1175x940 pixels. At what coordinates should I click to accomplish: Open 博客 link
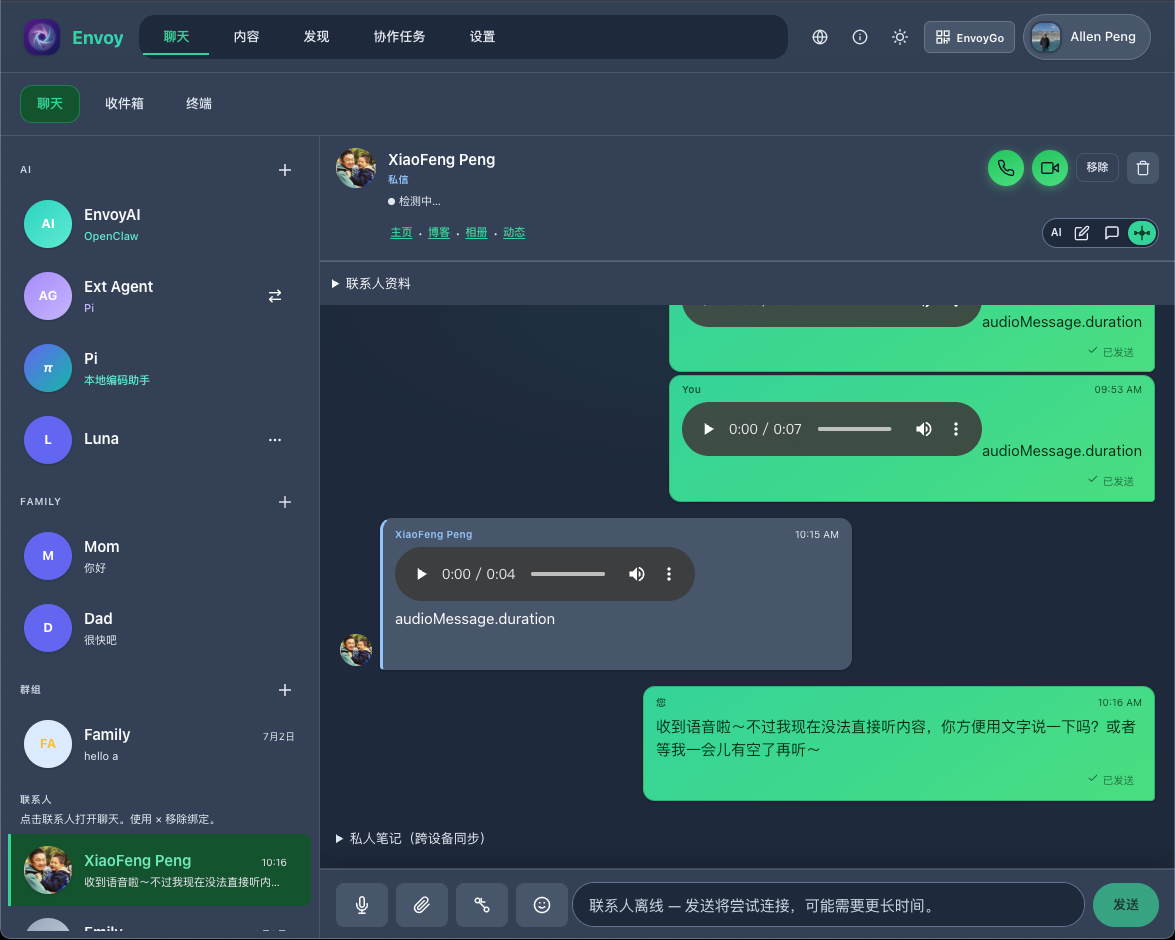click(438, 233)
